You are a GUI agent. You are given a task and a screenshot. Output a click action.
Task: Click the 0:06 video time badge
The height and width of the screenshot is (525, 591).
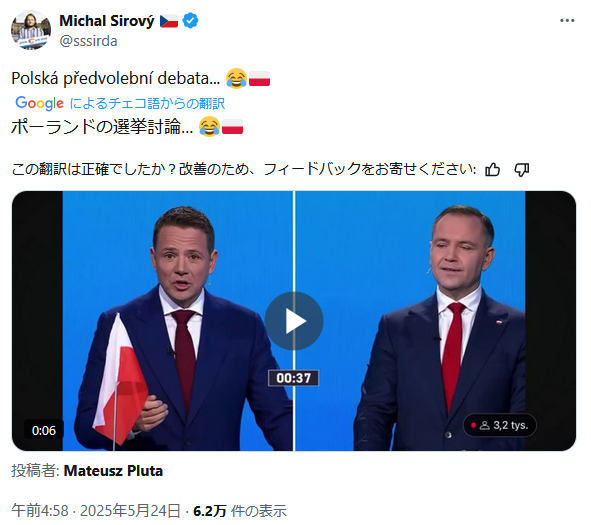44,430
